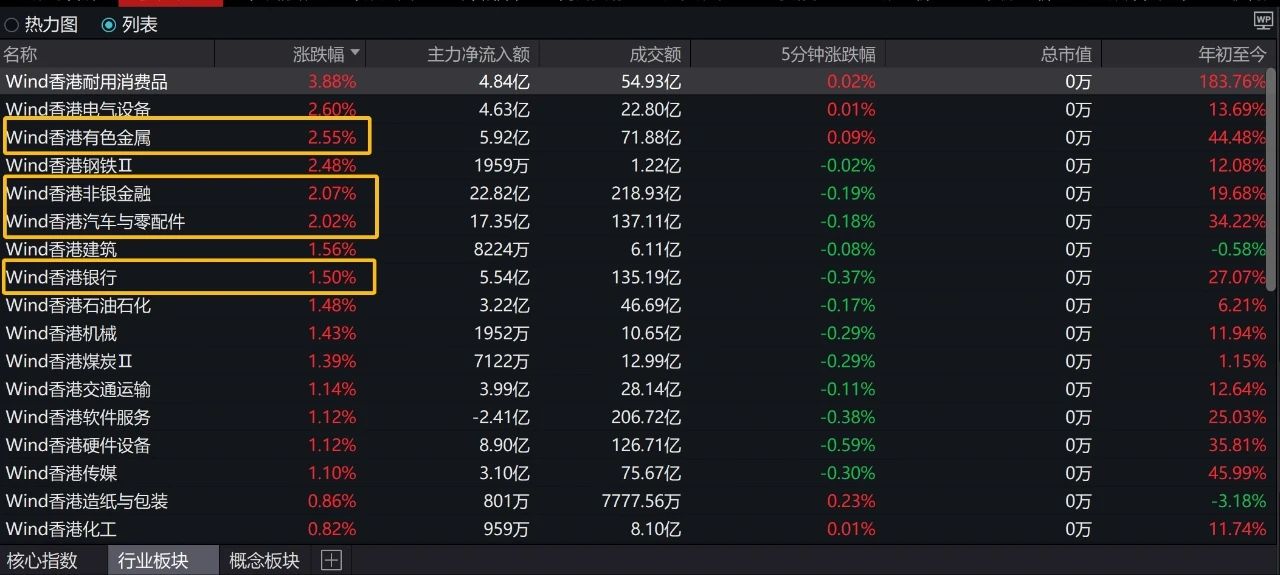
Task: Select row Wind香港交通运输
Action: tap(634, 390)
